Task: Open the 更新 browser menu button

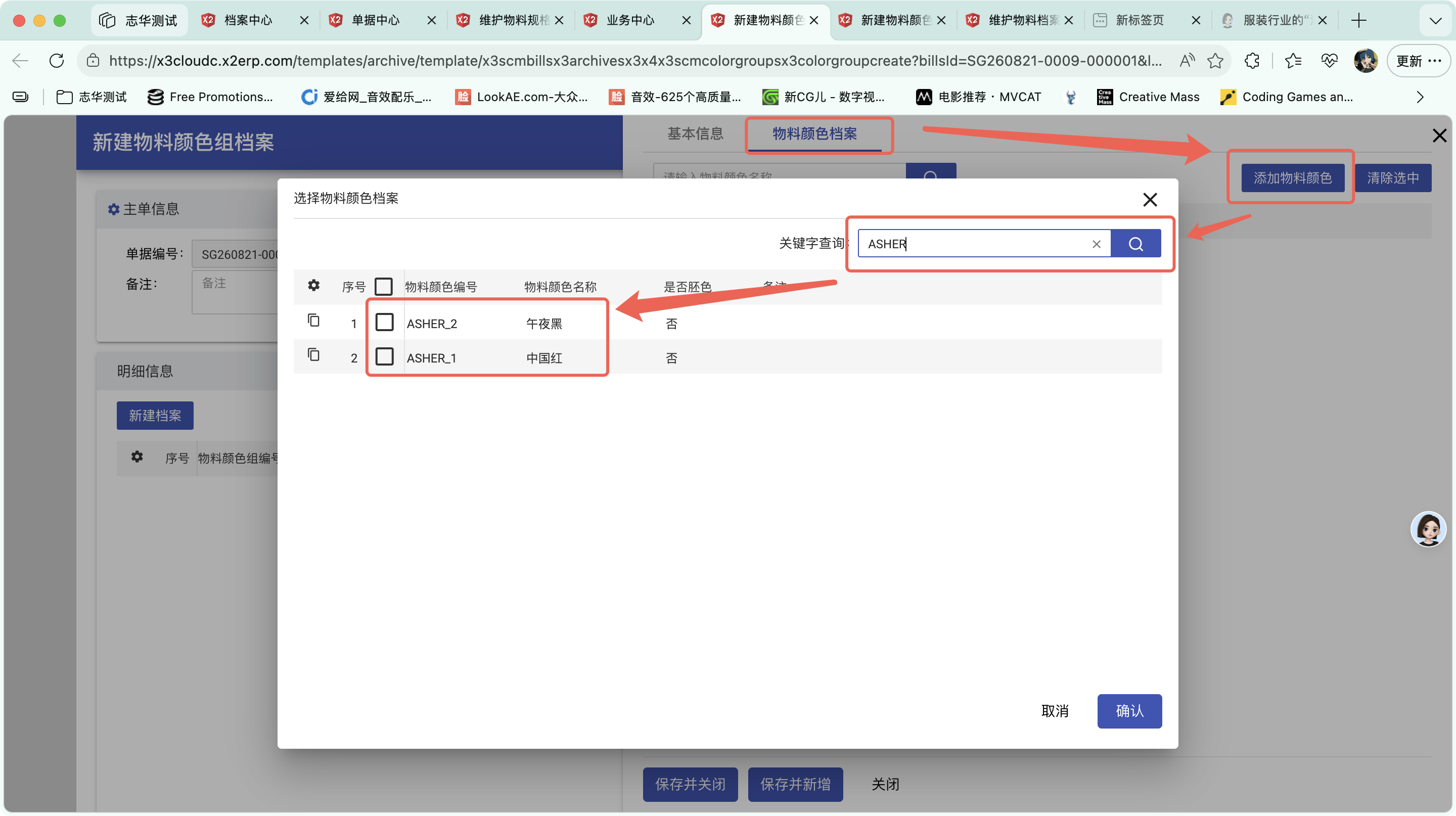Action: 1418,61
